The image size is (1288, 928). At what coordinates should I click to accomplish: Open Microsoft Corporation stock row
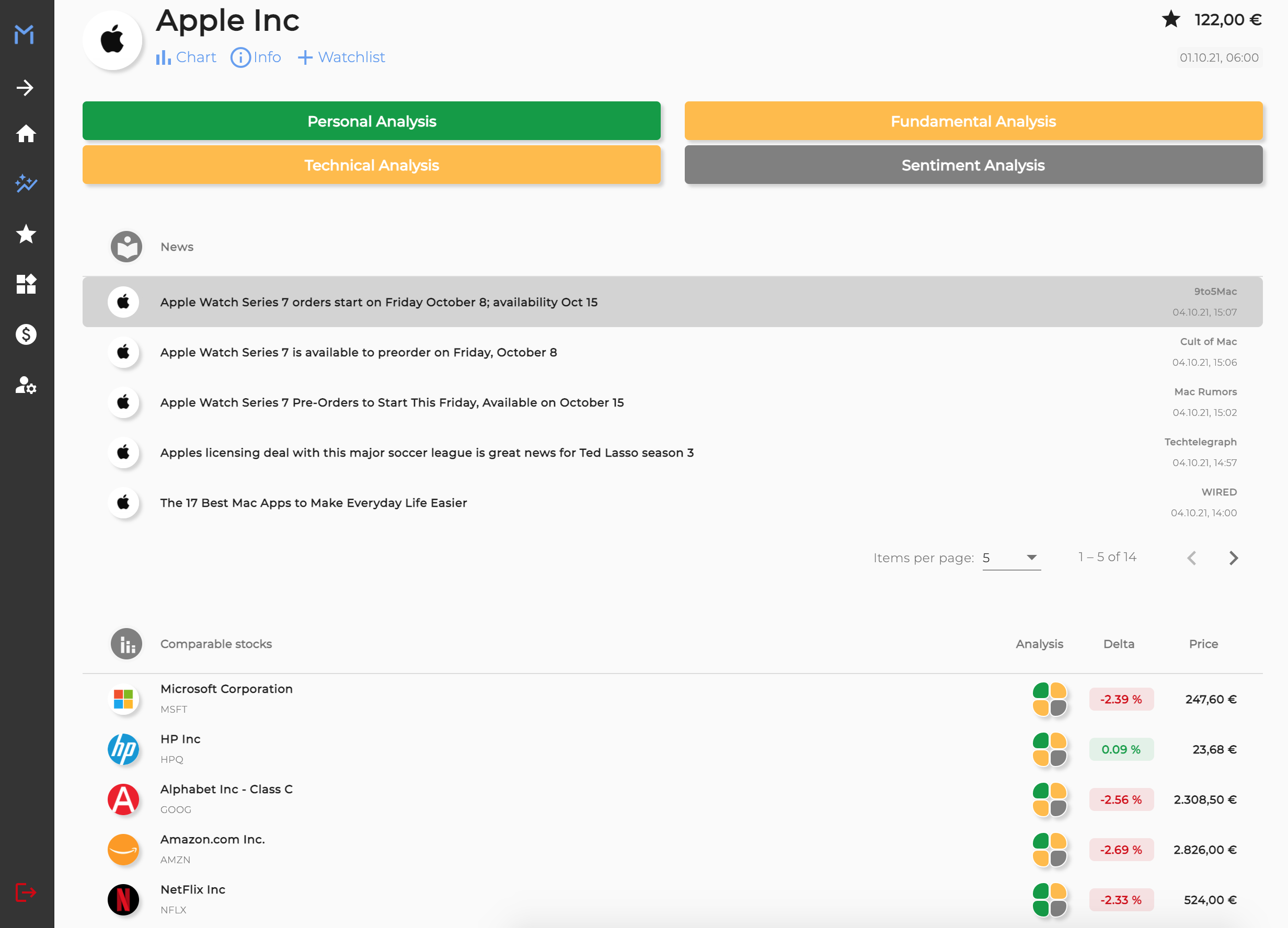[x=672, y=699]
